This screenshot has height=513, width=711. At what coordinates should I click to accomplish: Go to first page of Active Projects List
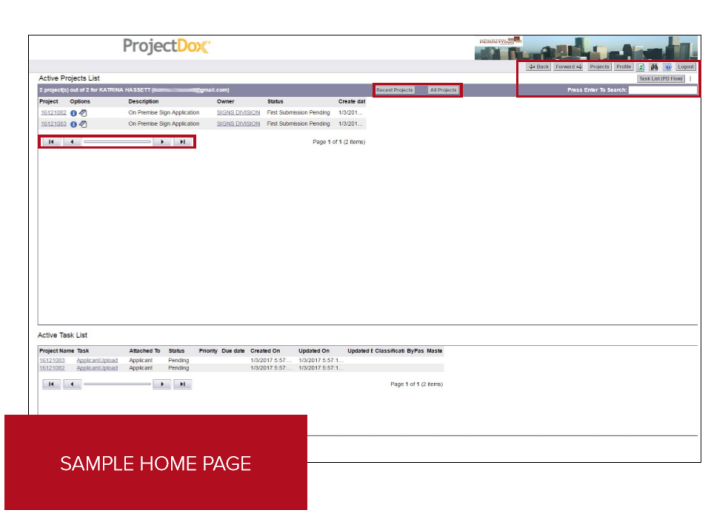pos(50,142)
